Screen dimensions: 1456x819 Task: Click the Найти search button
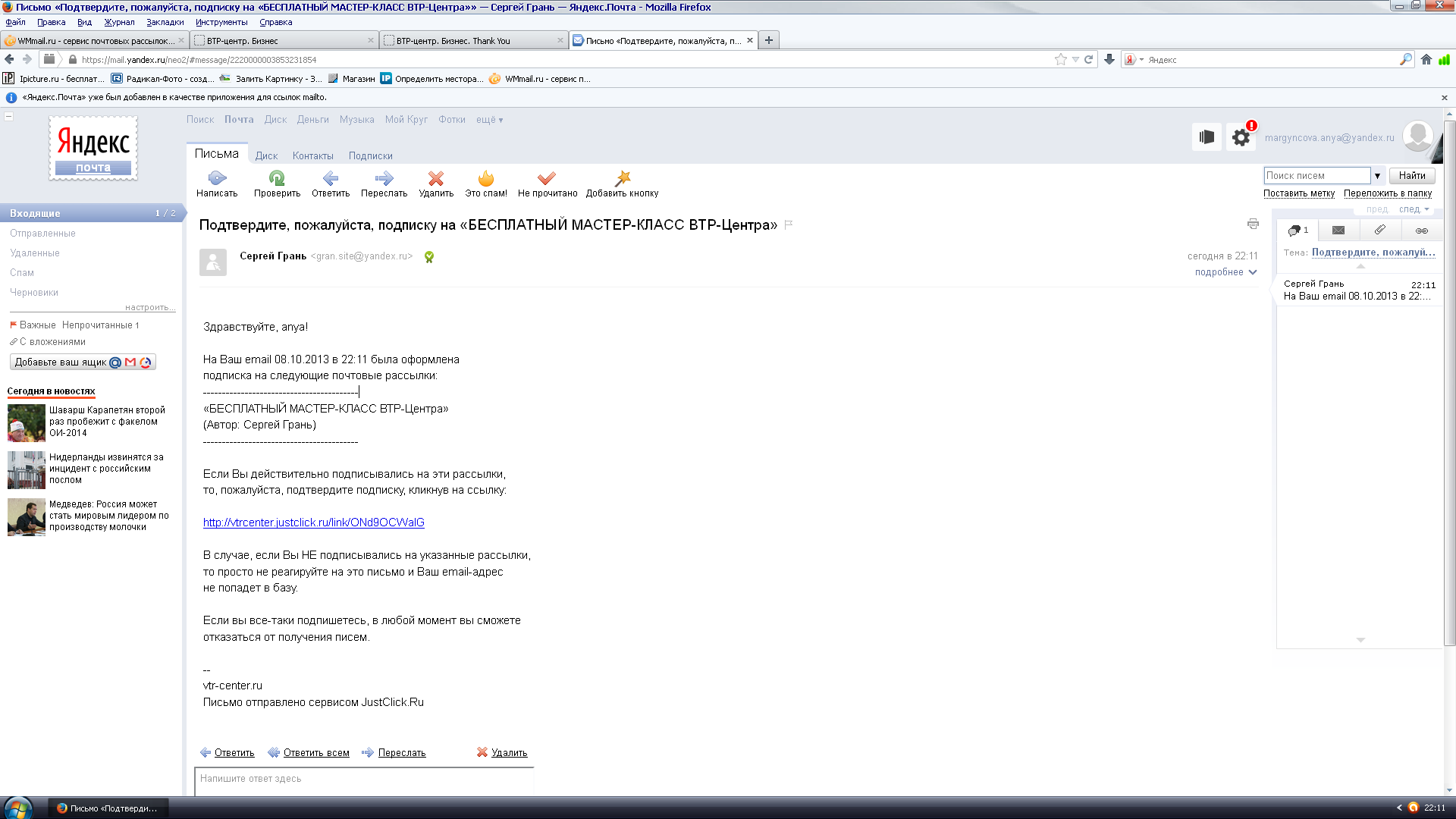point(1412,175)
